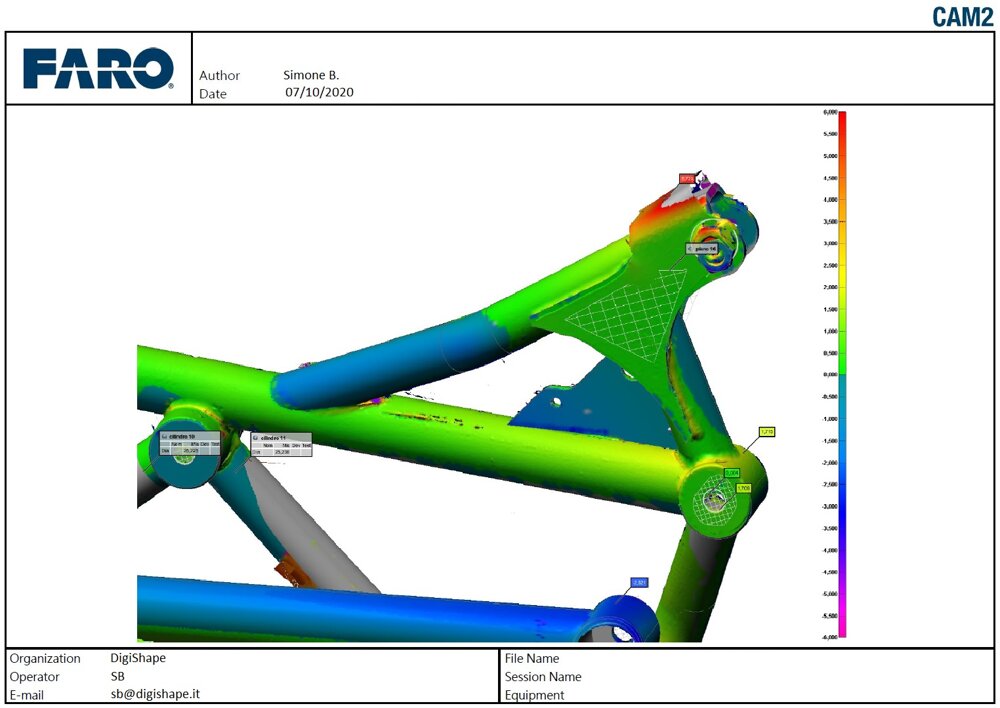Click the Session Name label

click(x=543, y=677)
